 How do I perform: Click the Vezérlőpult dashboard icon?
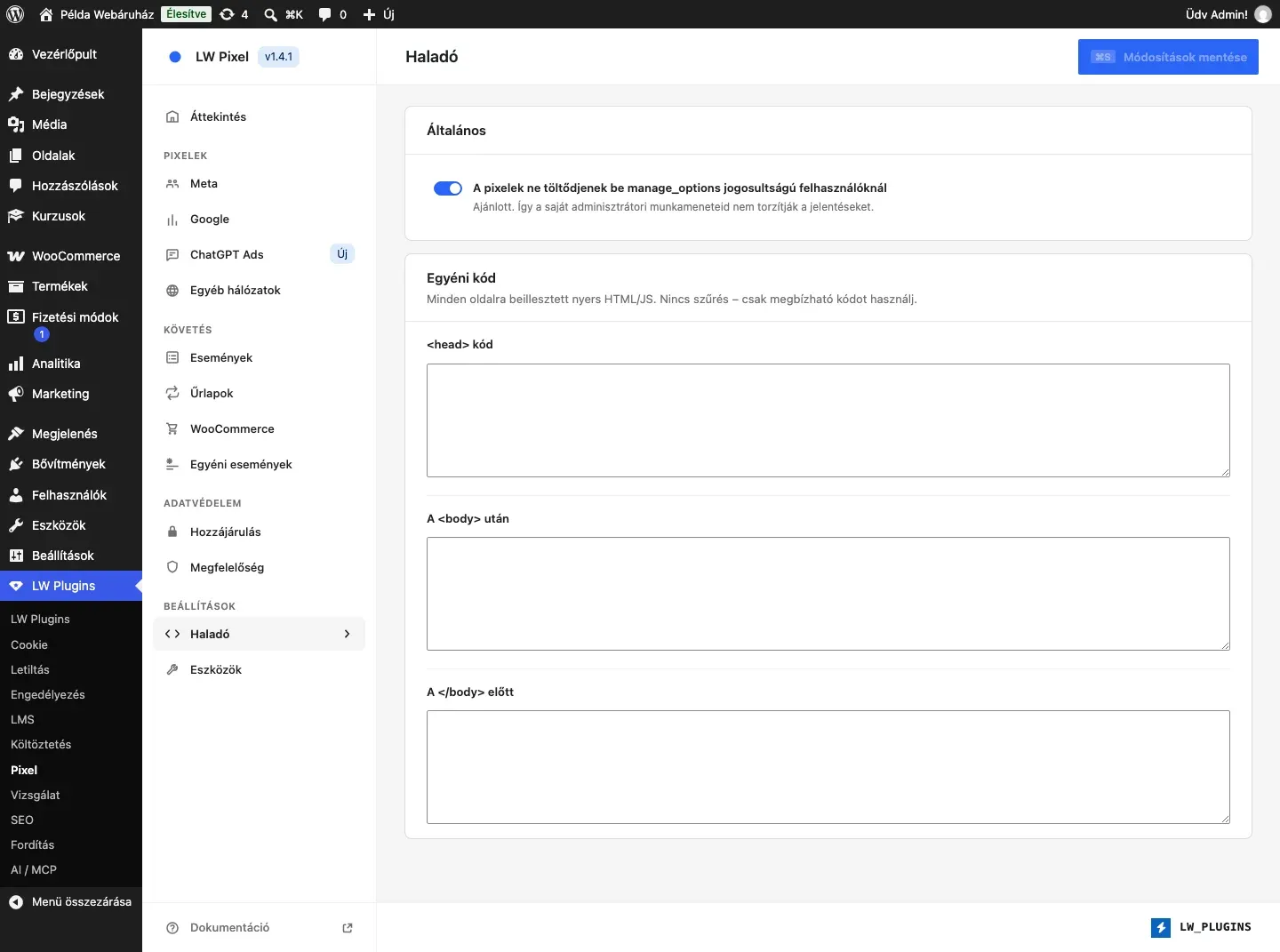pyautogui.click(x=15, y=54)
